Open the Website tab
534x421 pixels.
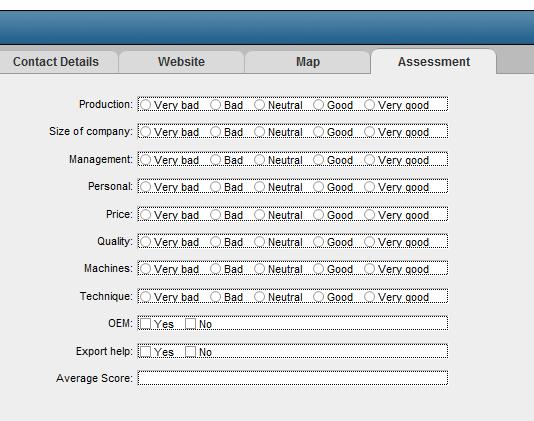[x=182, y=62]
